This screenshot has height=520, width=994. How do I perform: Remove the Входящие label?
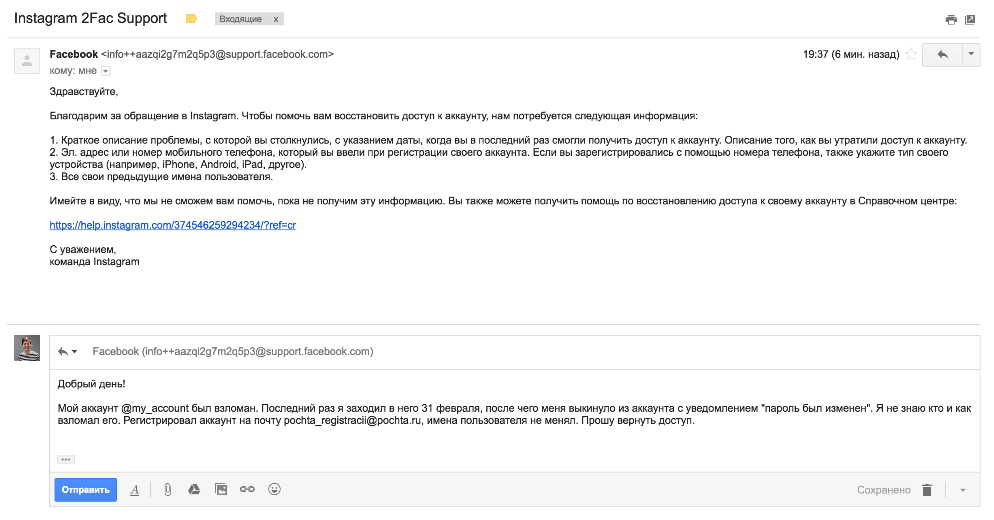tap(276, 19)
